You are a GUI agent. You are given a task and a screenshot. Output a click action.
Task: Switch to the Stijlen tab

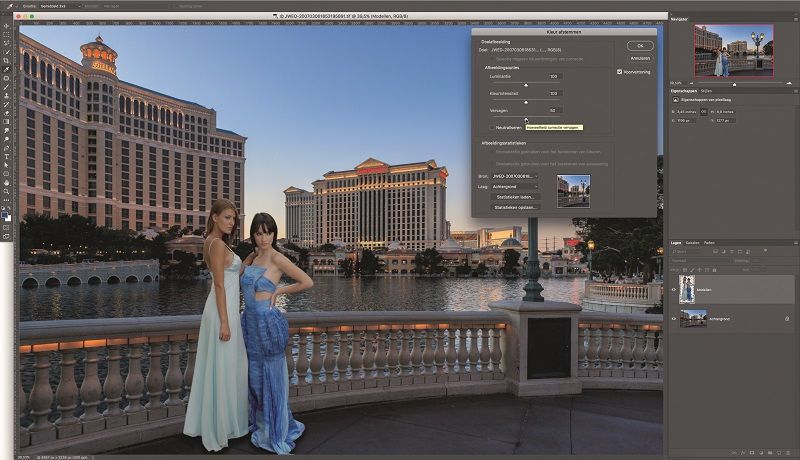click(706, 91)
